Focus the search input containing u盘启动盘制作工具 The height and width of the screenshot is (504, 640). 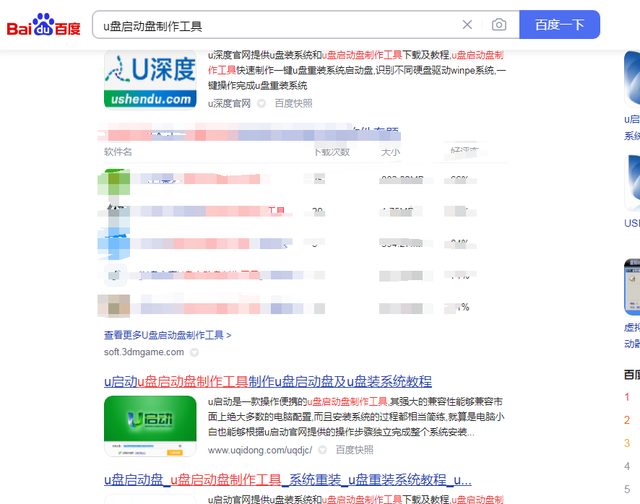[x=278, y=26]
